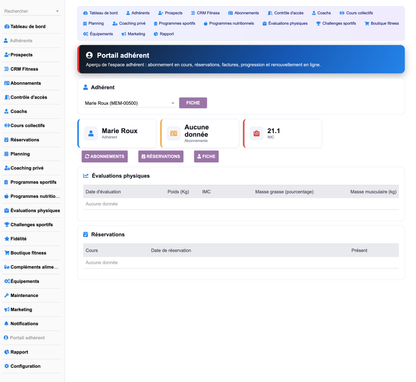Click the Prospects sidebar icon
The height and width of the screenshot is (382, 416).
click(x=6, y=55)
